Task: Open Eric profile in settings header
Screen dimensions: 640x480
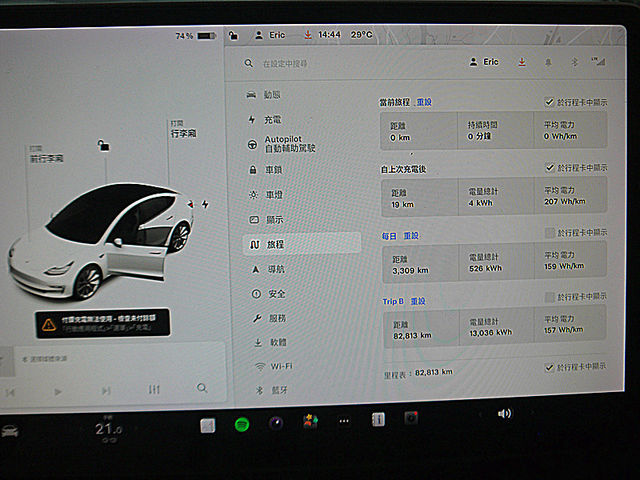Action: coord(484,62)
